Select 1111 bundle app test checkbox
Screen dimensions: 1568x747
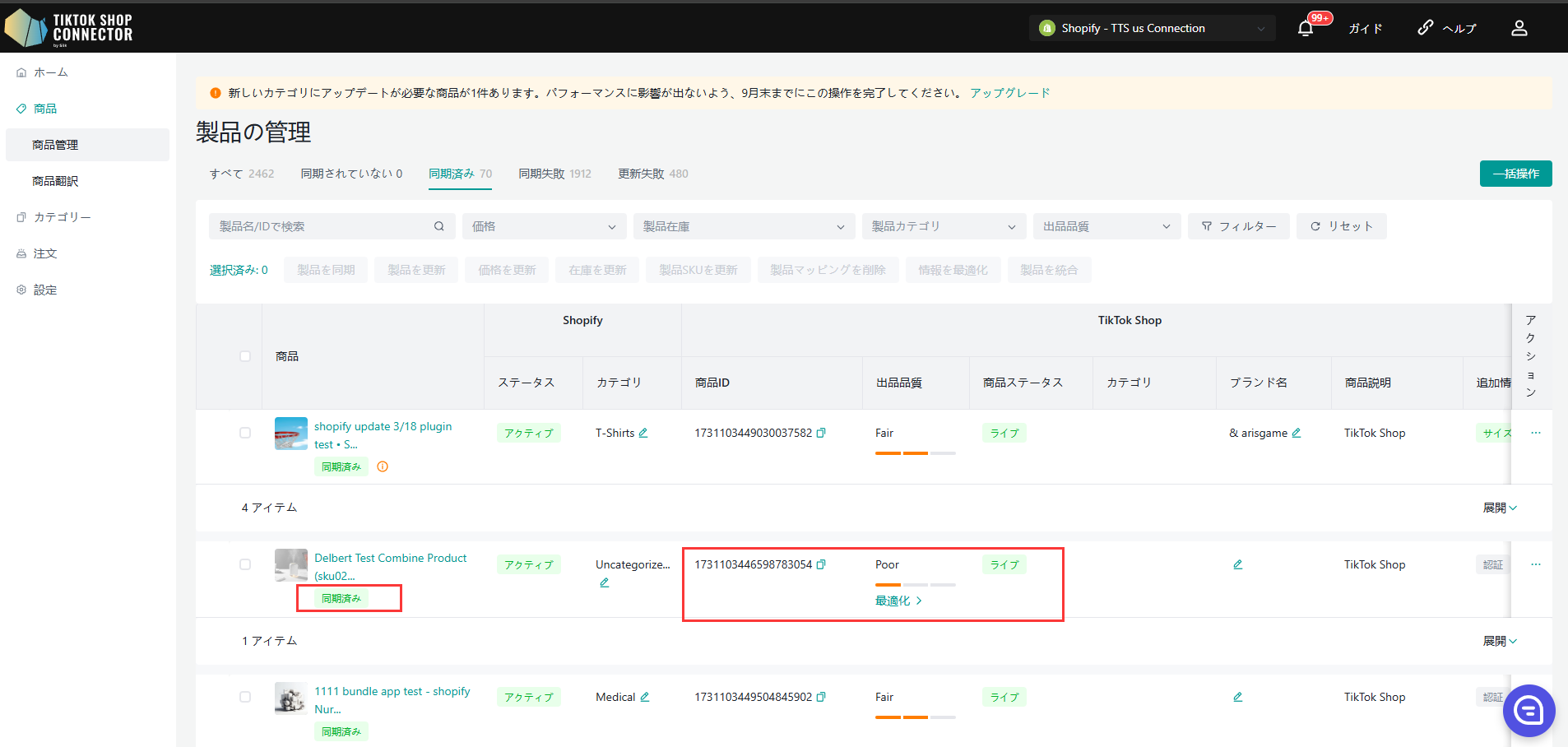245,697
